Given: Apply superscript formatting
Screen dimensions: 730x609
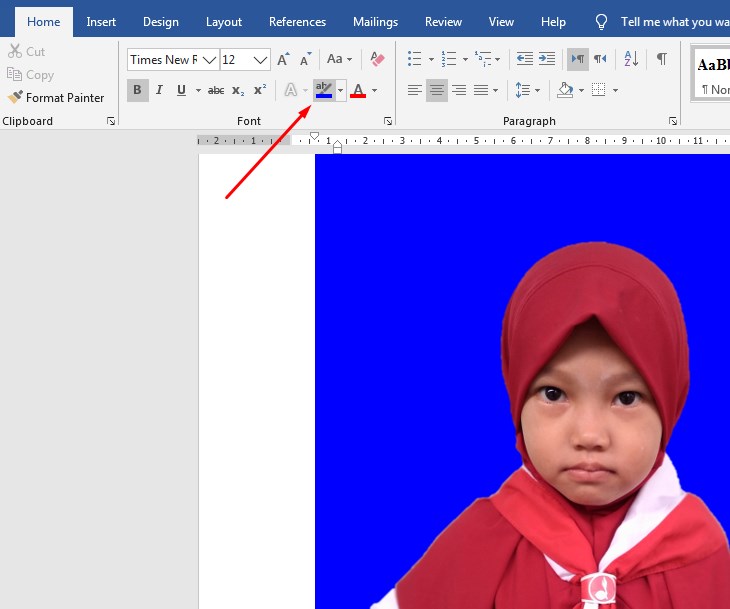Looking at the screenshot, I should pos(260,90).
